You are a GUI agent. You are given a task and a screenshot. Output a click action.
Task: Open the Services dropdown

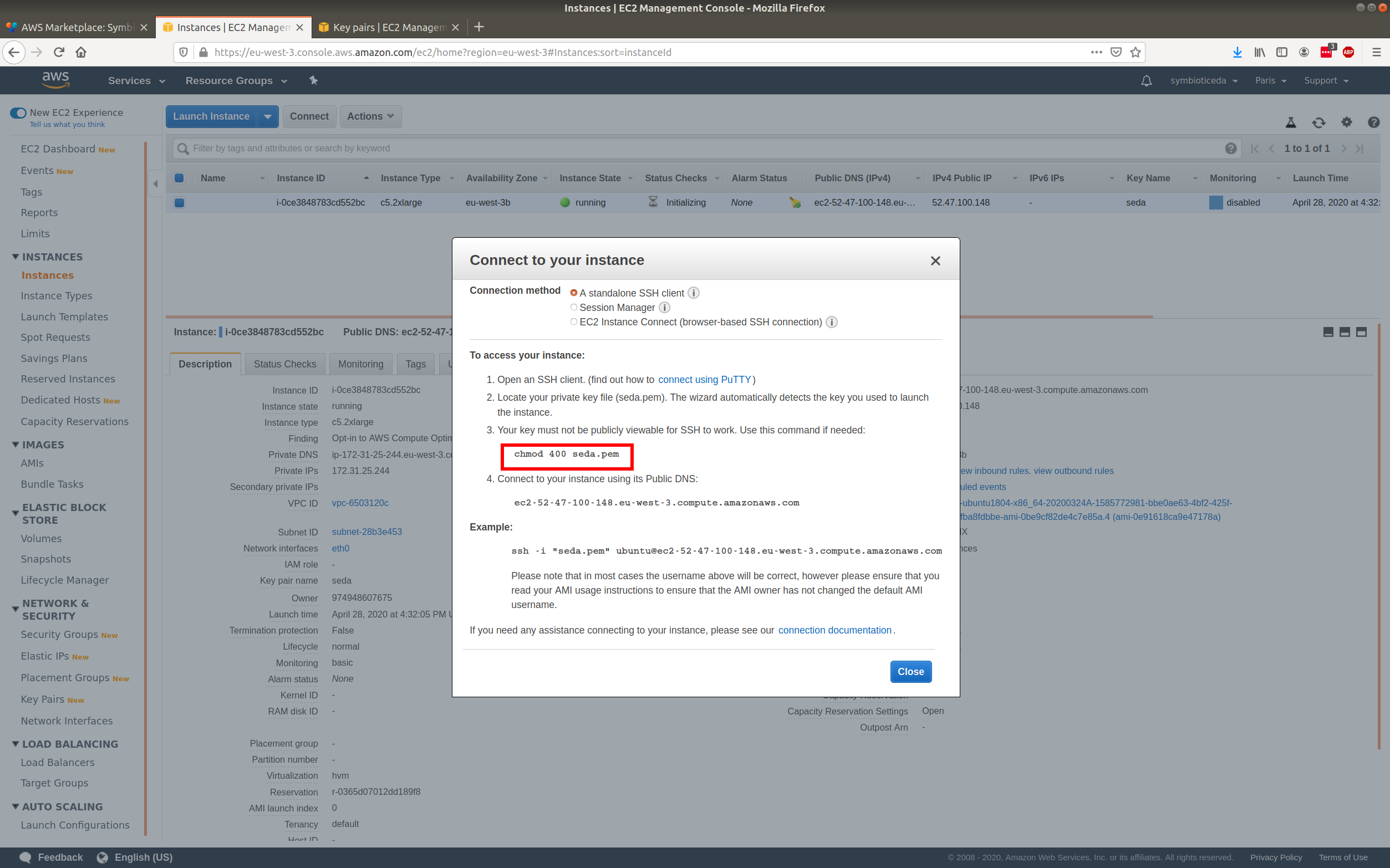point(136,81)
